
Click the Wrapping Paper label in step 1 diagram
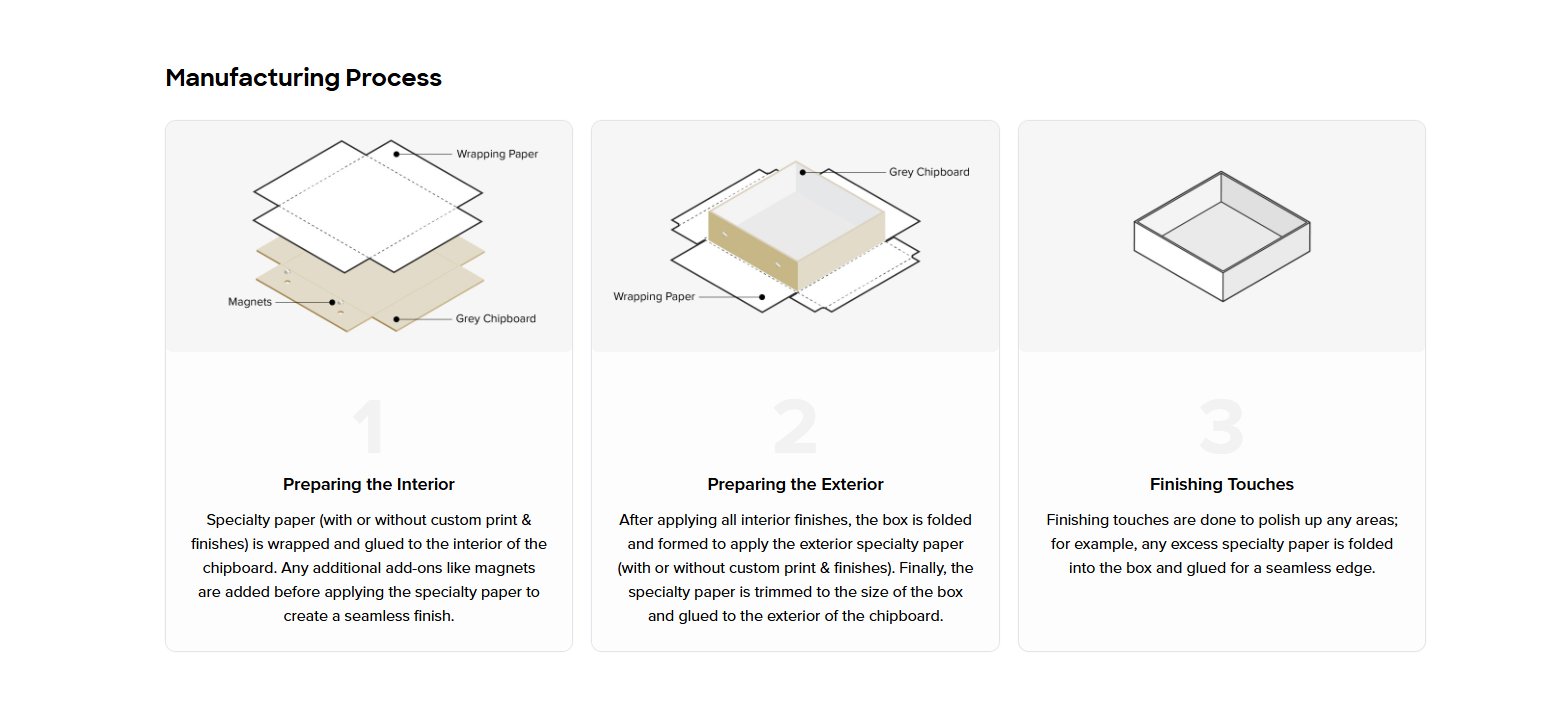point(497,154)
